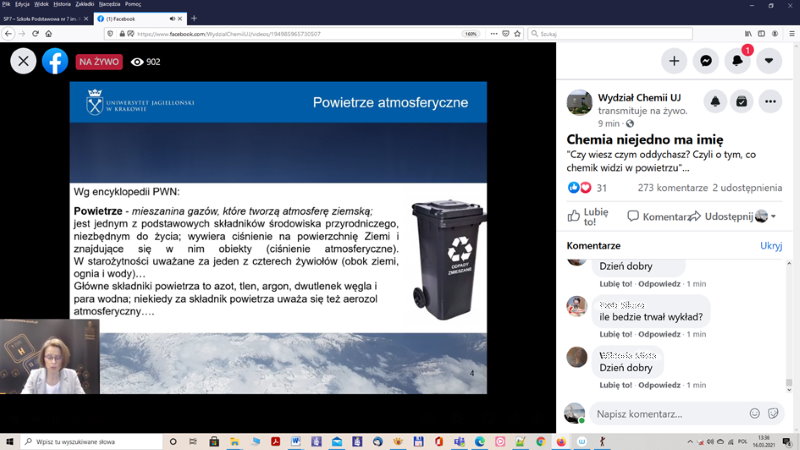
Task: Go to browser home page
Action: click(48, 34)
